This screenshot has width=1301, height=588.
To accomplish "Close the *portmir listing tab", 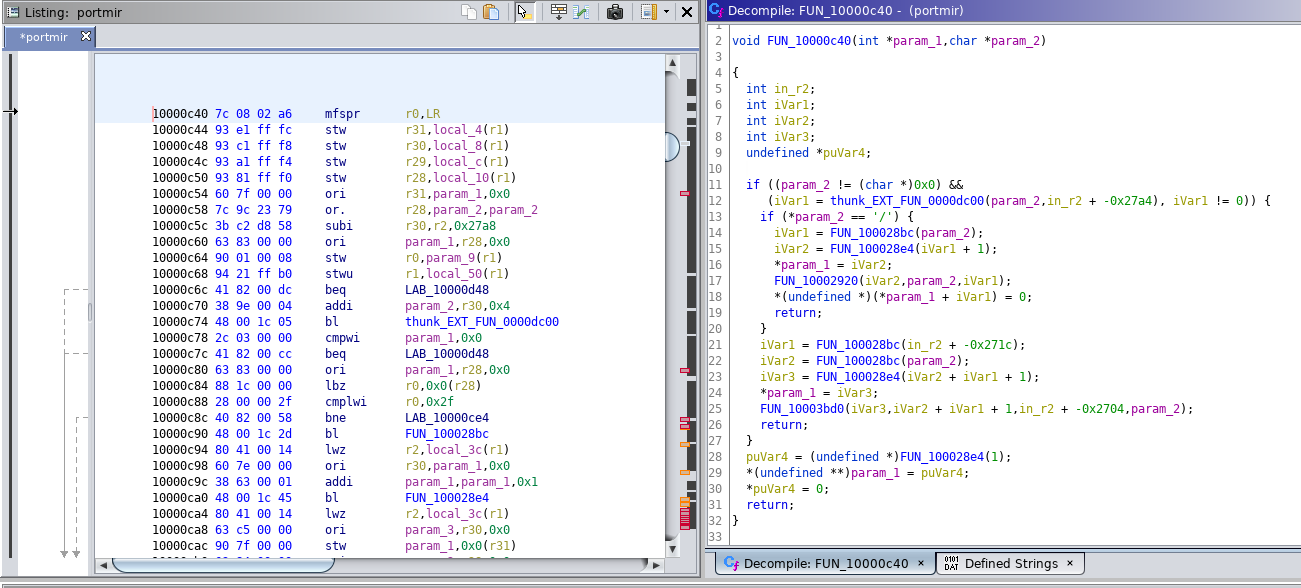I will click(x=86, y=36).
